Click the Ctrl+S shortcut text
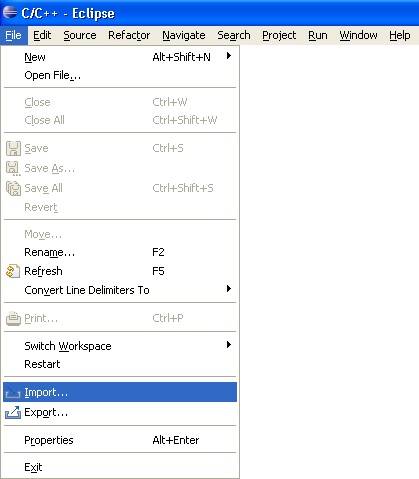Screen dimensions: 419x479 click(x=168, y=148)
